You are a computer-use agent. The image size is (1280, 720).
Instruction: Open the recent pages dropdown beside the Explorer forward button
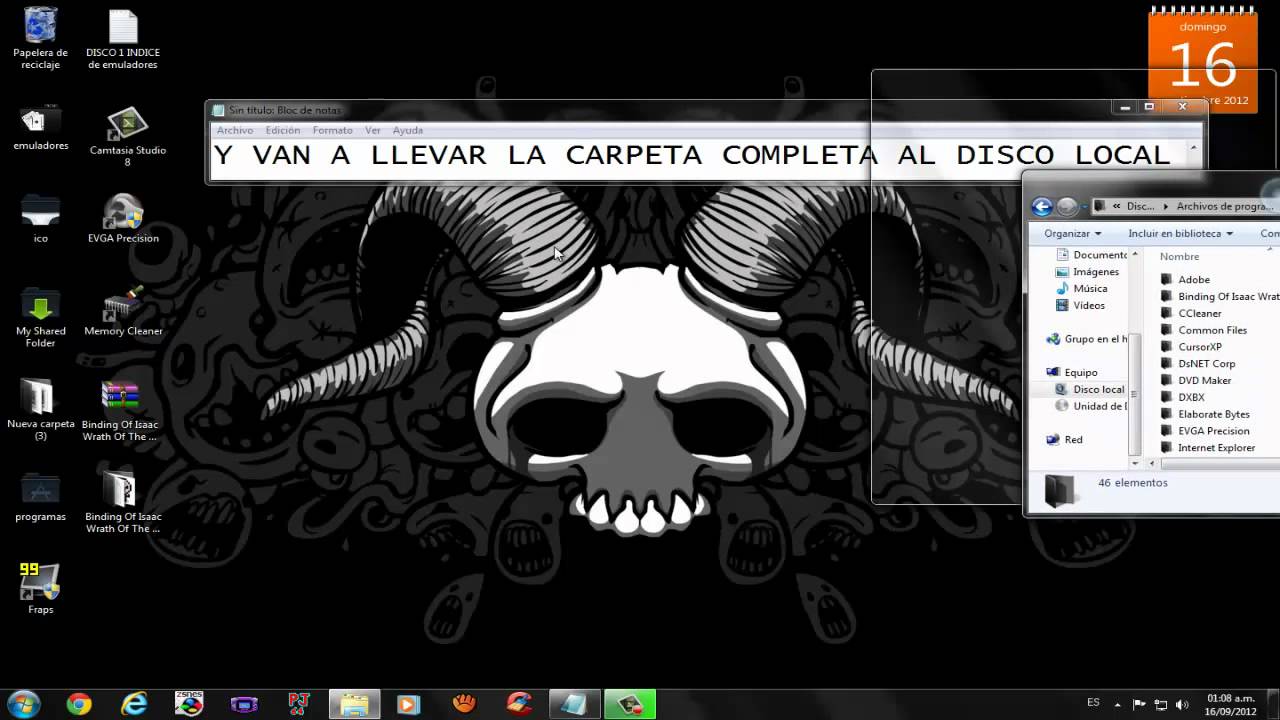1084,207
